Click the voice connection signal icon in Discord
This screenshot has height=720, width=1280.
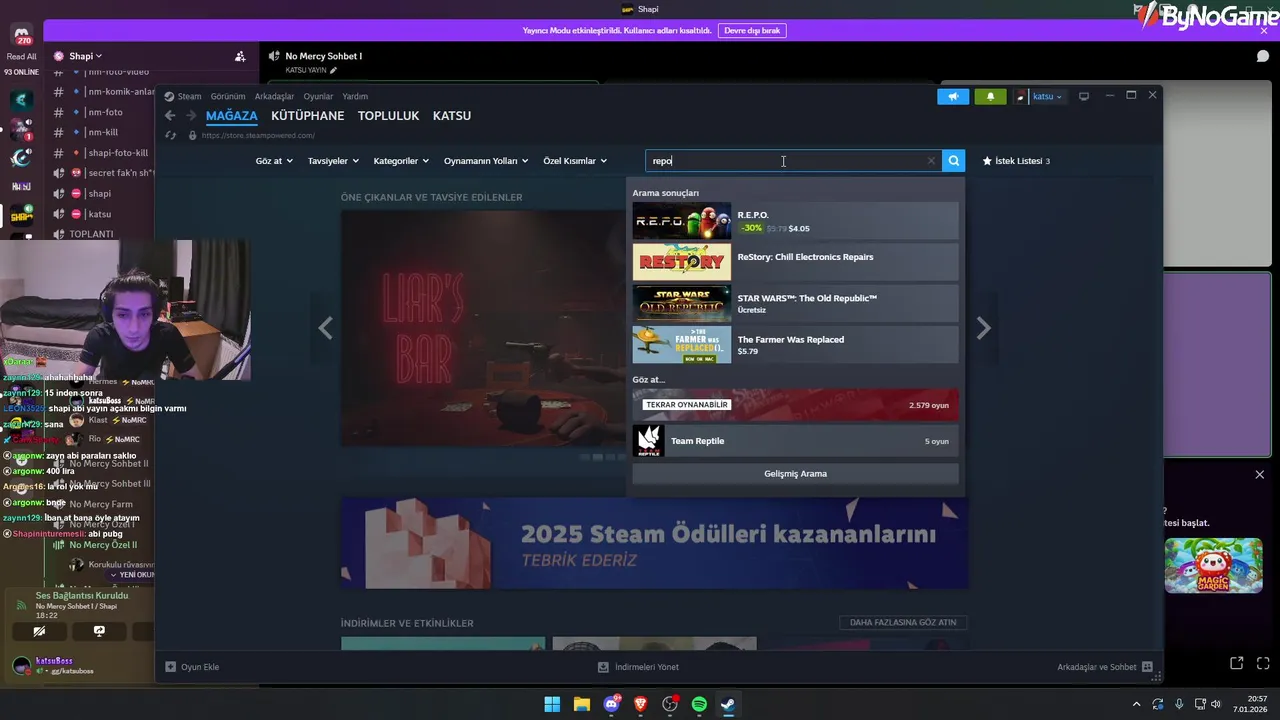pos(22,605)
